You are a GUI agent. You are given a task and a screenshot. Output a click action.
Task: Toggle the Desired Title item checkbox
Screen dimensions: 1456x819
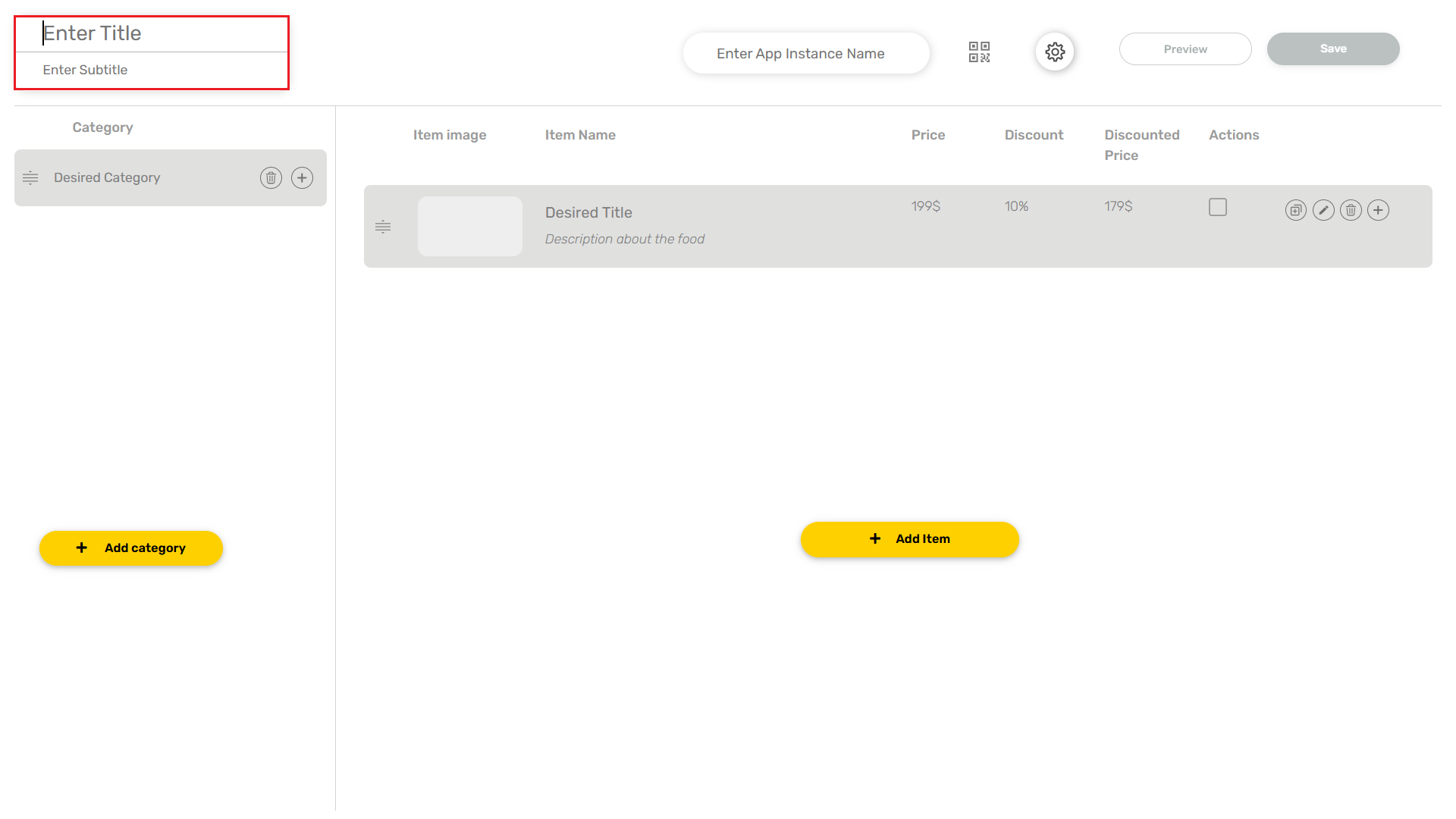[x=1217, y=207]
